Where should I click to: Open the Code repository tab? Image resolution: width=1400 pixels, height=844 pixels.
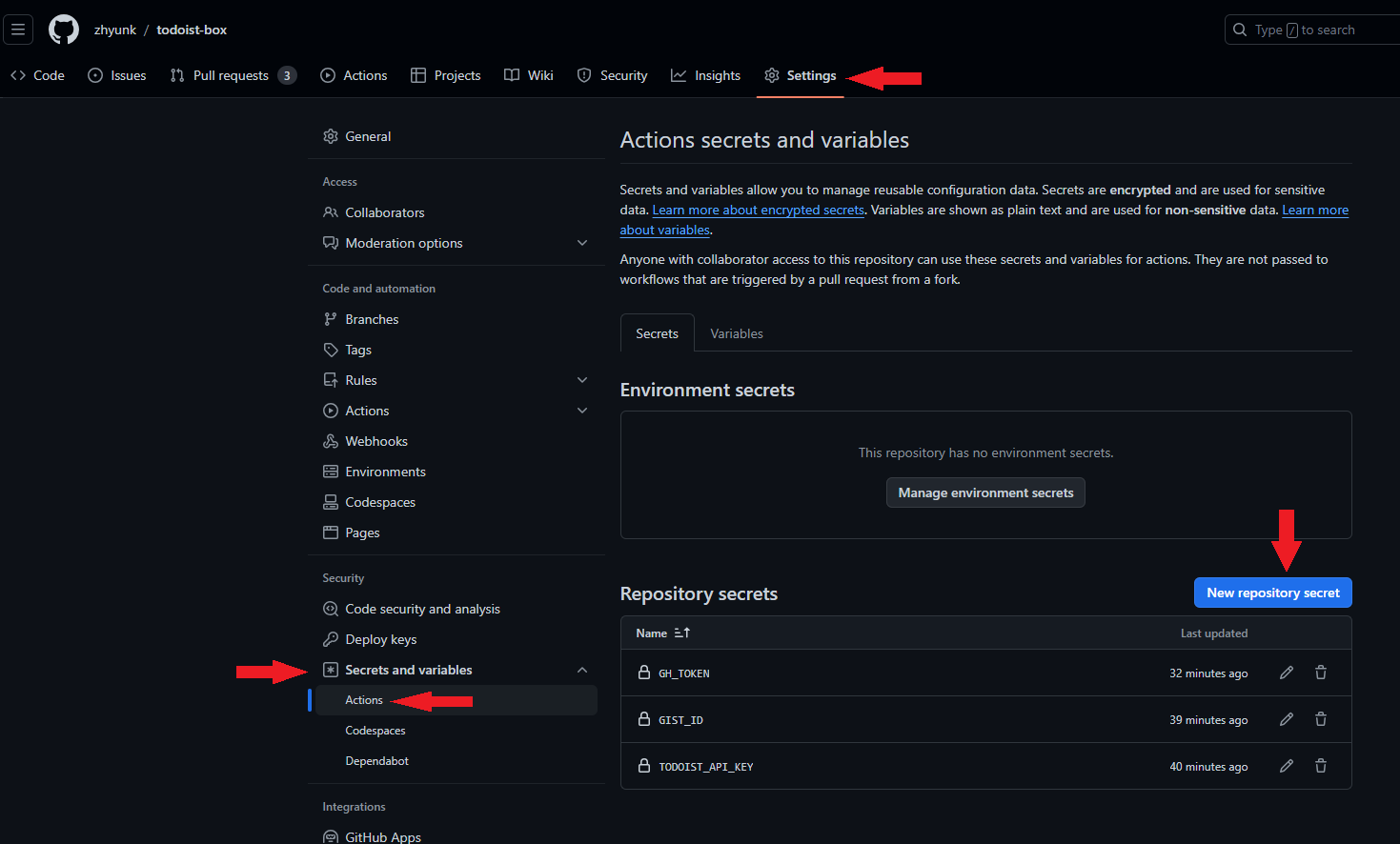point(38,75)
